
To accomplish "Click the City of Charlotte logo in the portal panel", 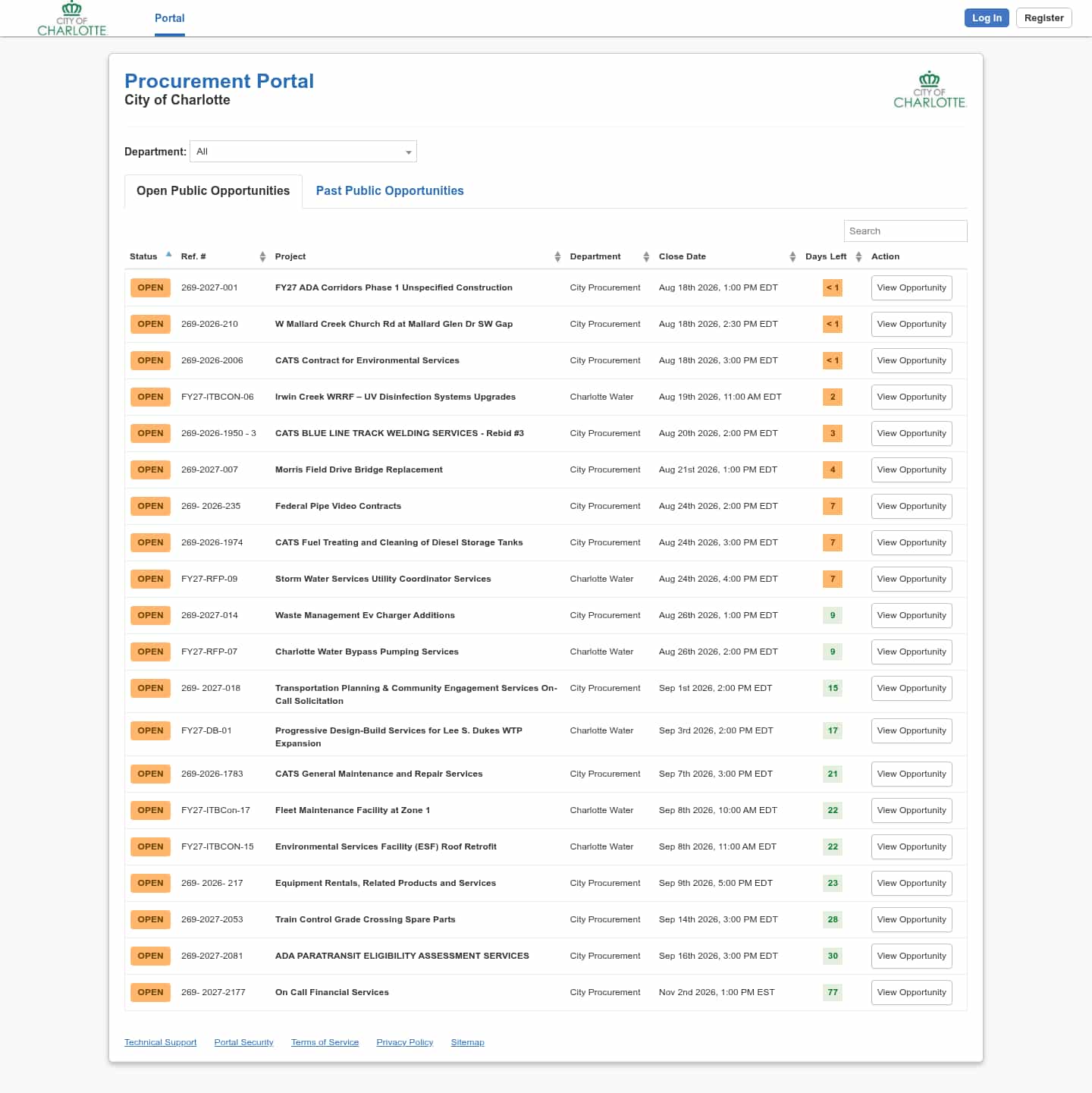I will coord(930,90).
